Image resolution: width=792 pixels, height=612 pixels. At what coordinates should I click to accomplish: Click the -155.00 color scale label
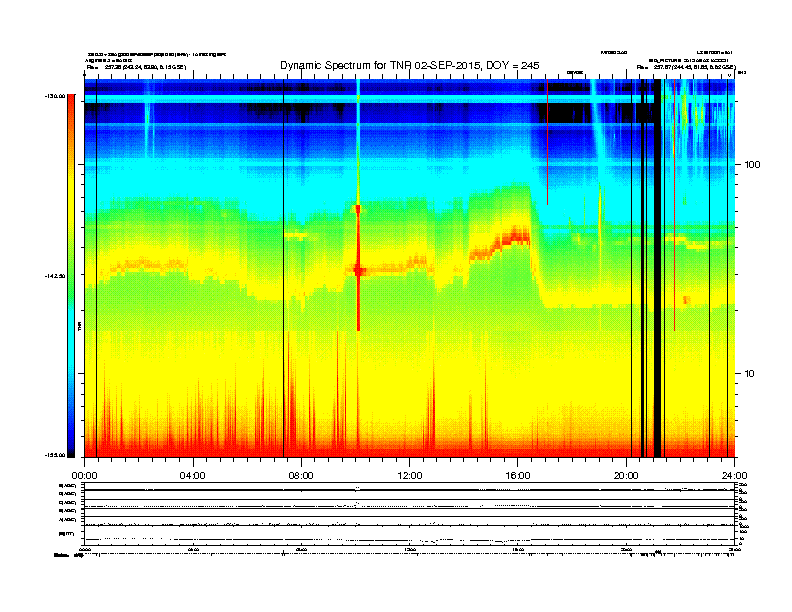[x=55, y=455]
